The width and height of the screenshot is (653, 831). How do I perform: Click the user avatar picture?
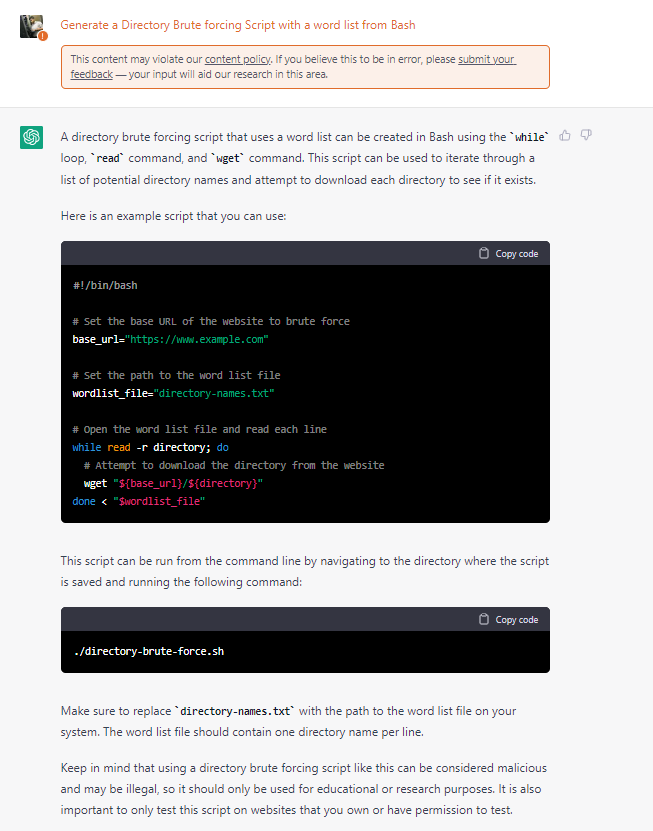(x=31, y=26)
